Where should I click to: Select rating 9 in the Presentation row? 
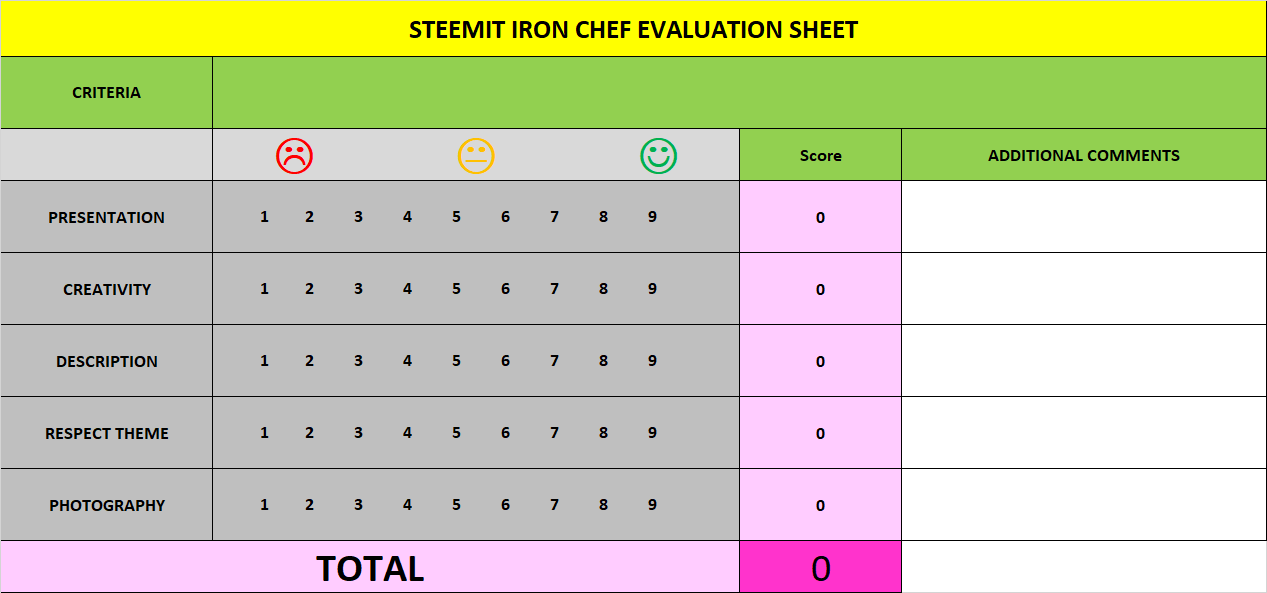click(652, 217)
